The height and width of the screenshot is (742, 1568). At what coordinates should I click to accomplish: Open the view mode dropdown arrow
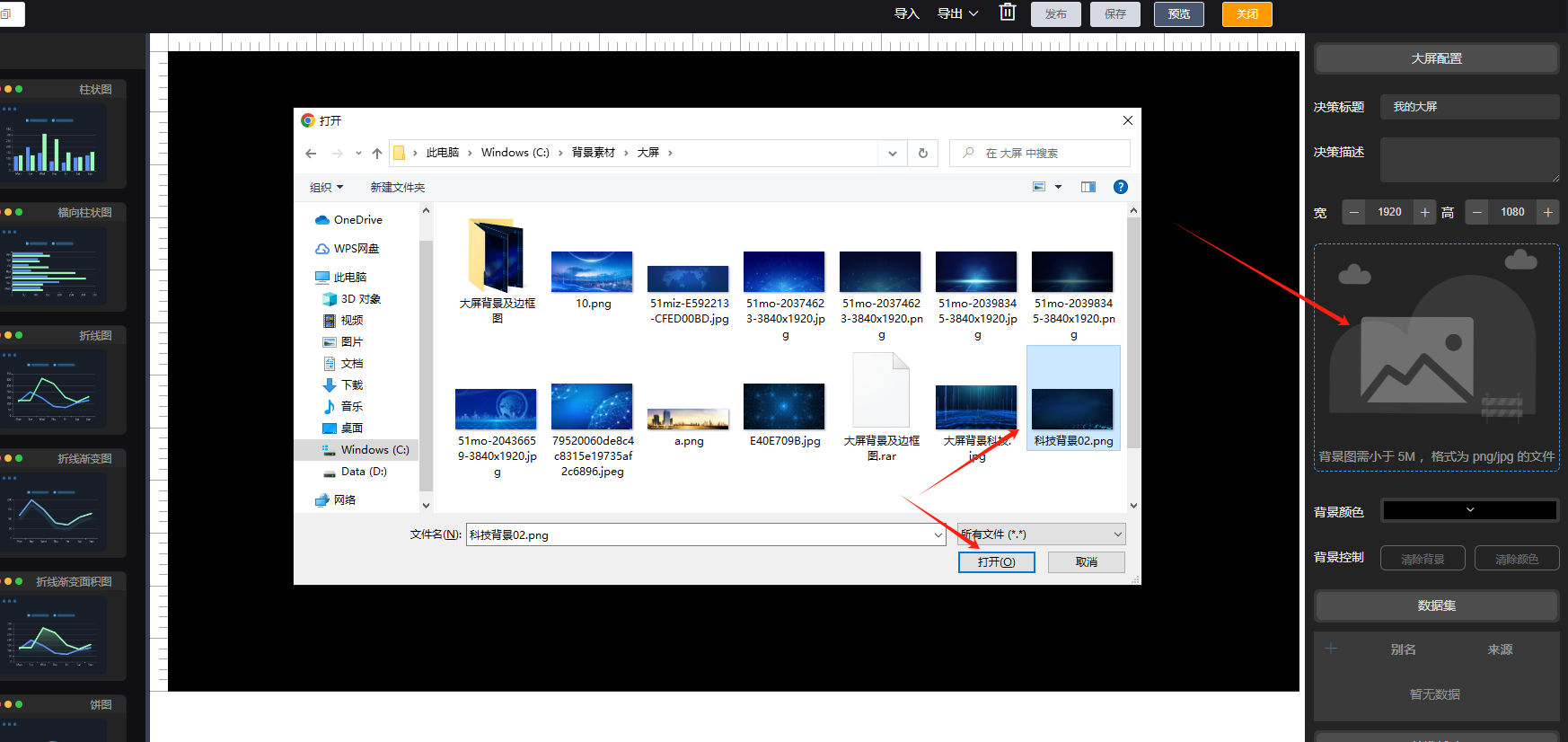tap(1058, 187)
